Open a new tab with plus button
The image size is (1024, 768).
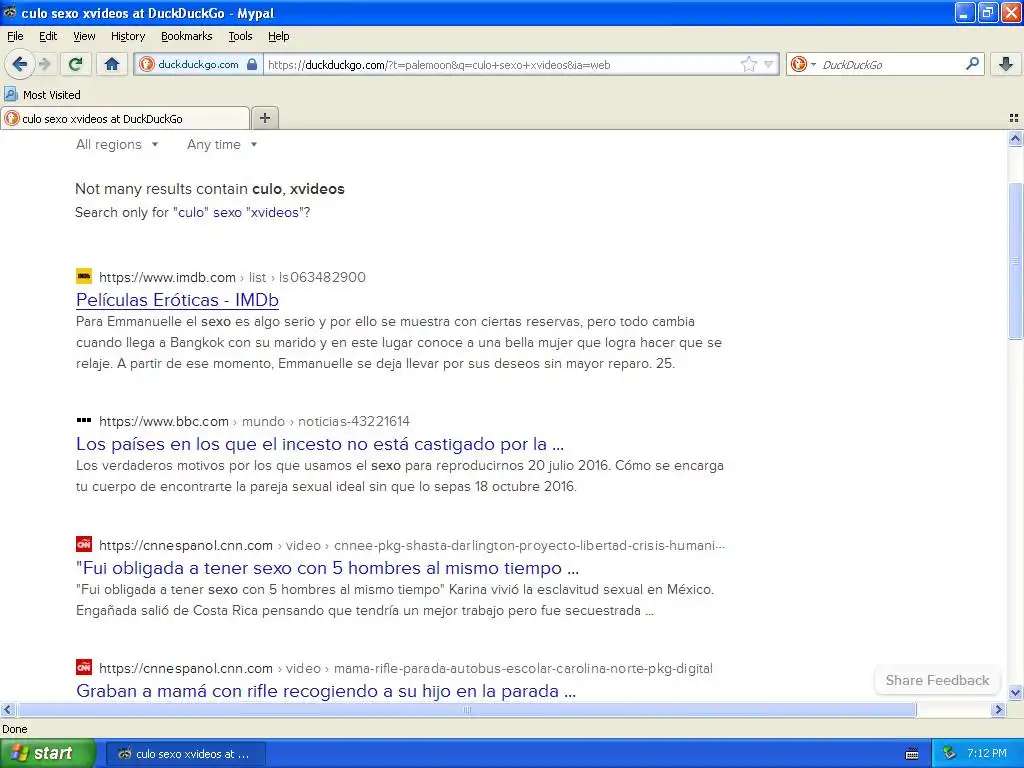[264, 118]
